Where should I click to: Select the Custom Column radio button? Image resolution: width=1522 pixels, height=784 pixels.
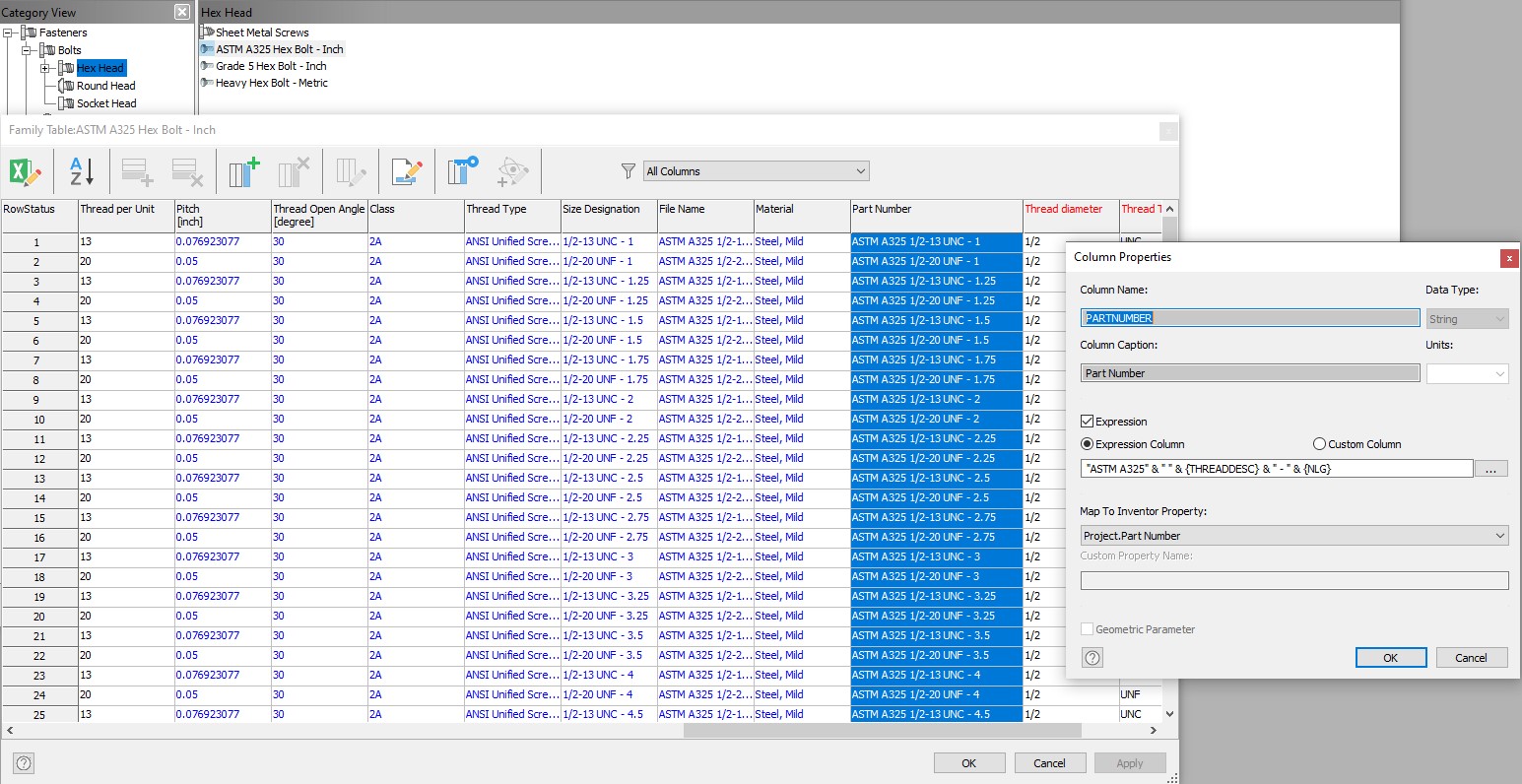click(1318, 443)
